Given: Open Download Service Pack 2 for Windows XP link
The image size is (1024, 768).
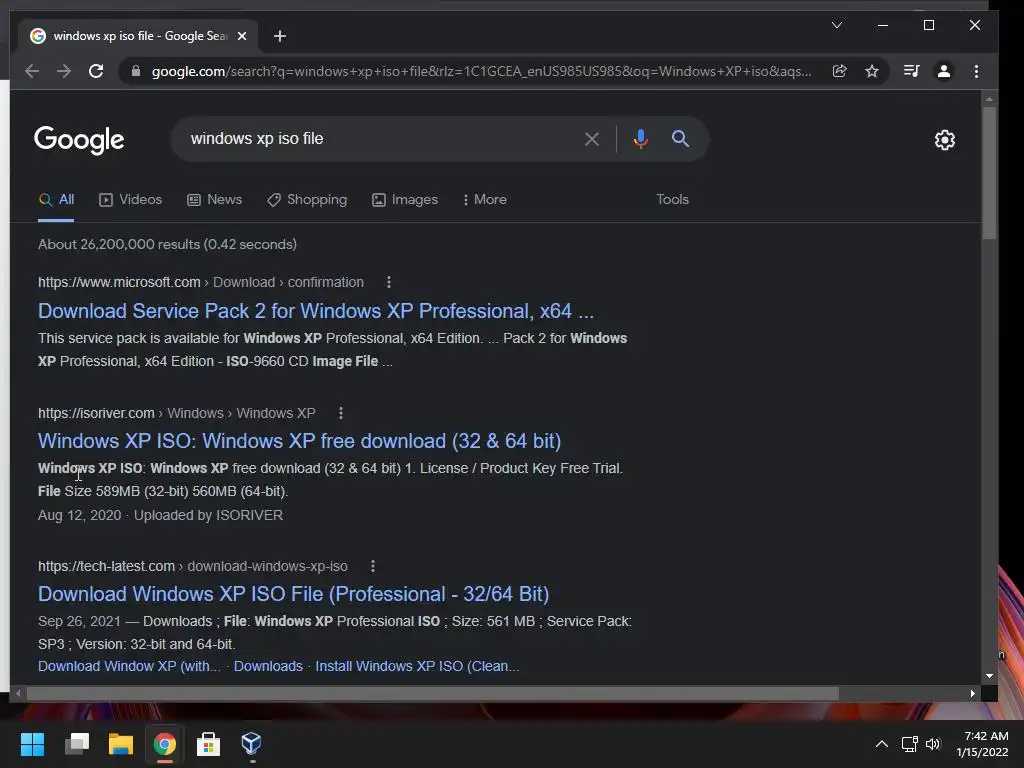Looking at the screenshot, I should coord(316,312).
